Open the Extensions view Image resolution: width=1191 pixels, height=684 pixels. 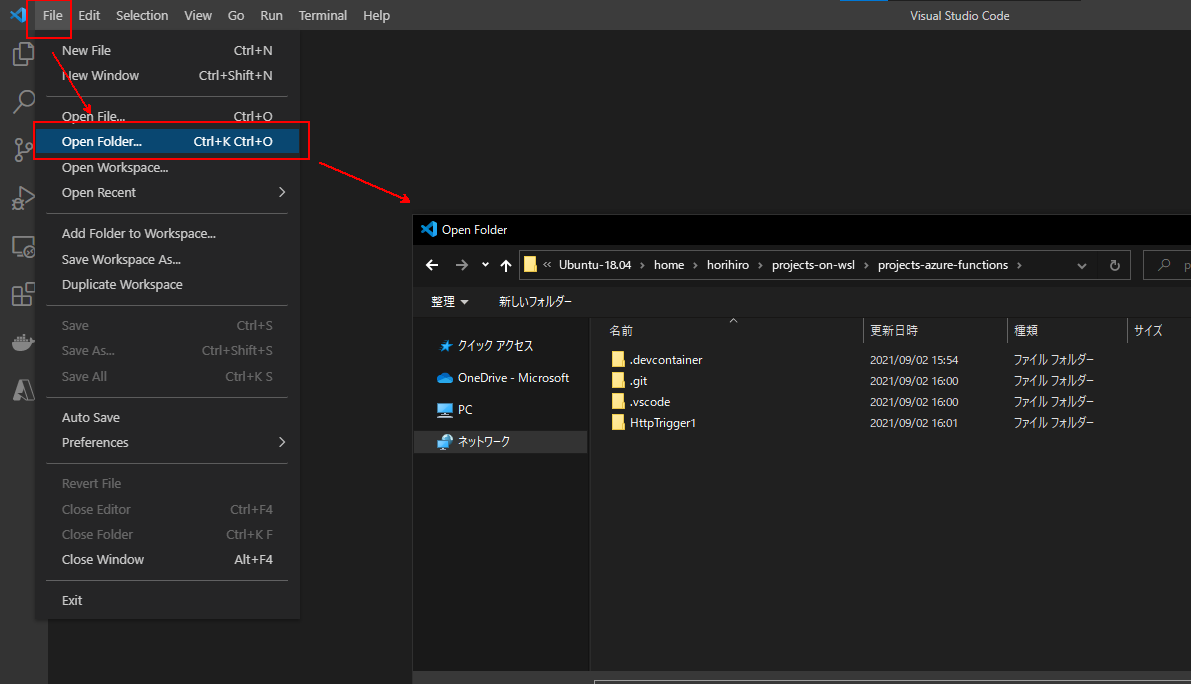24,294
